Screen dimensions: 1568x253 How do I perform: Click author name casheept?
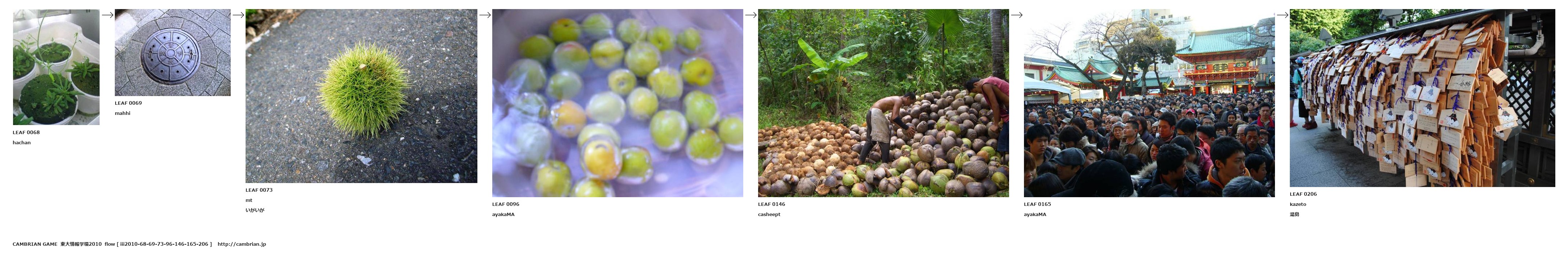click(769, 215)
